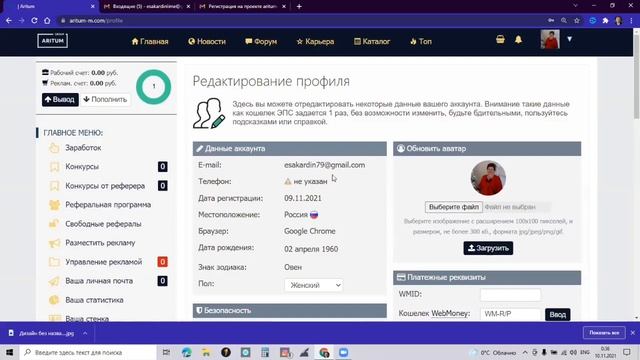Click the Реферальная программа people icon

point(54,204)
